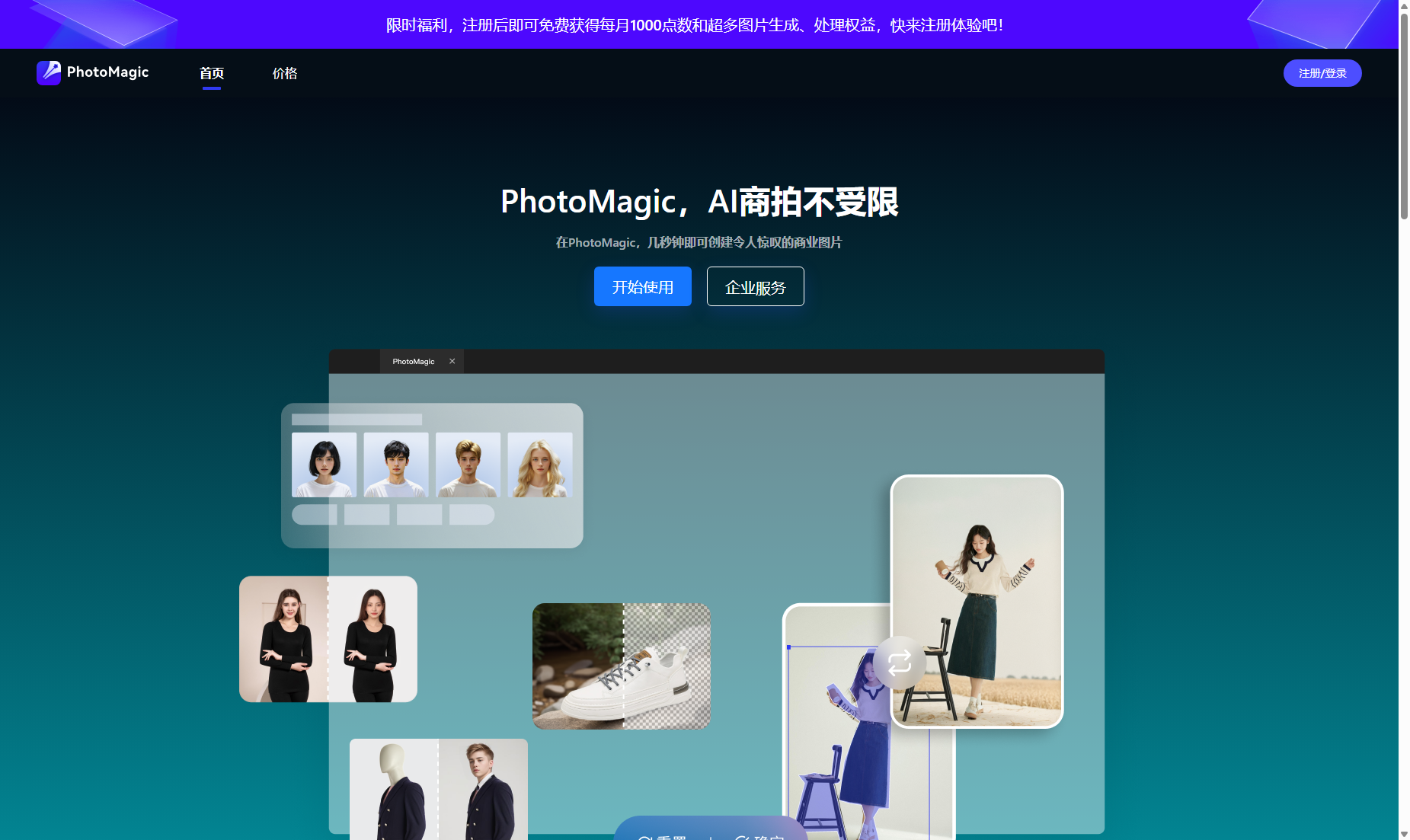Click the black outfit model comparison image
The height and width of the screenshot is (840, 1410).
tap(328, 639)
